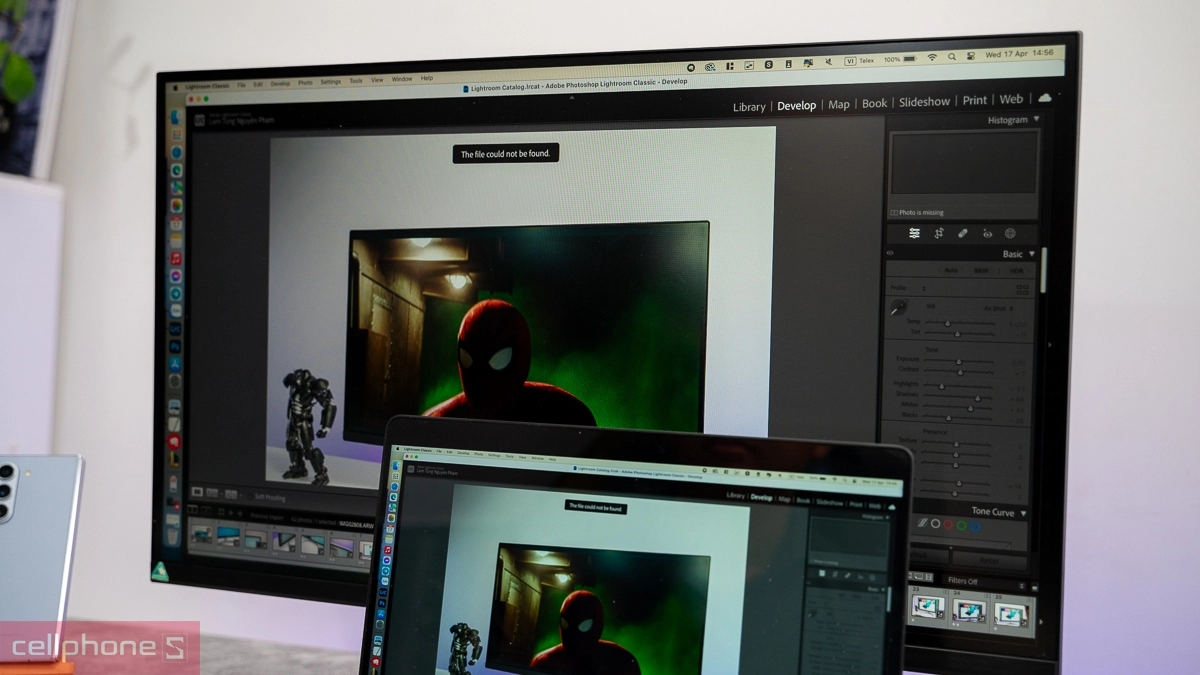The image size is (1200, 675).
Task: Toggle the Basic panel visibility switch
Action: click(890, 253)
